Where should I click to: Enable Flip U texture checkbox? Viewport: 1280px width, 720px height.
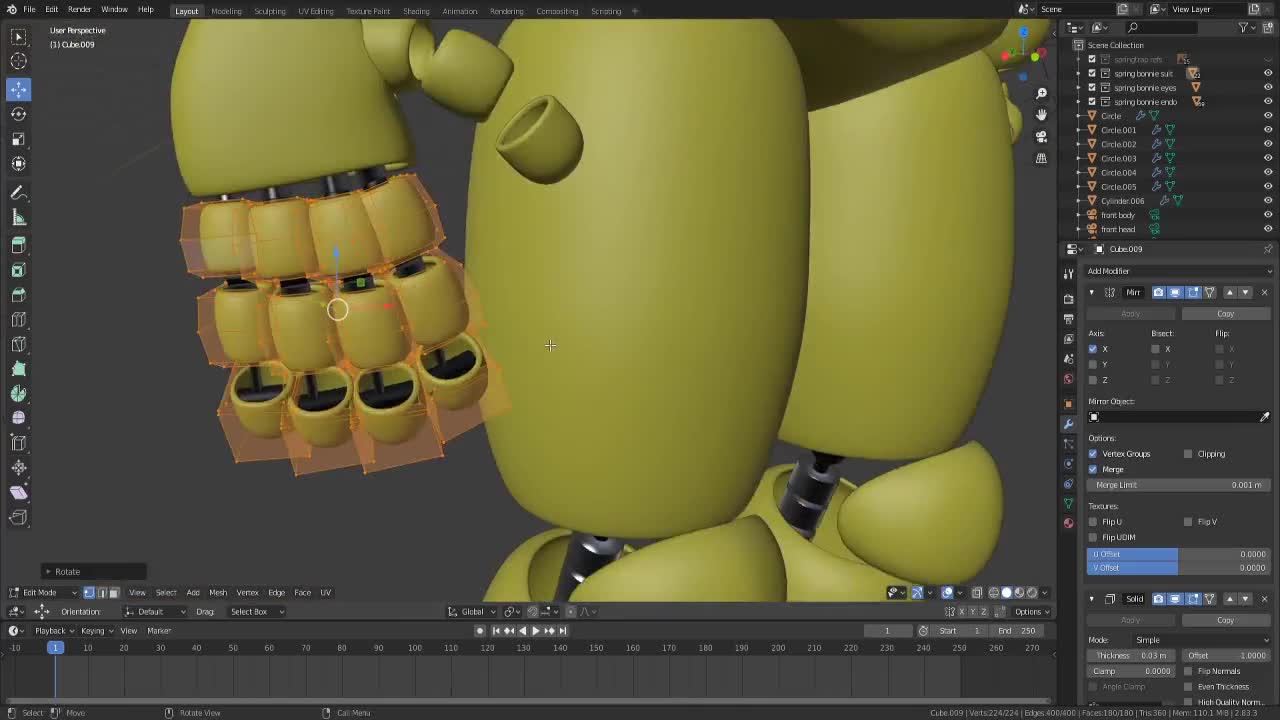click(x=1093, y=522)
